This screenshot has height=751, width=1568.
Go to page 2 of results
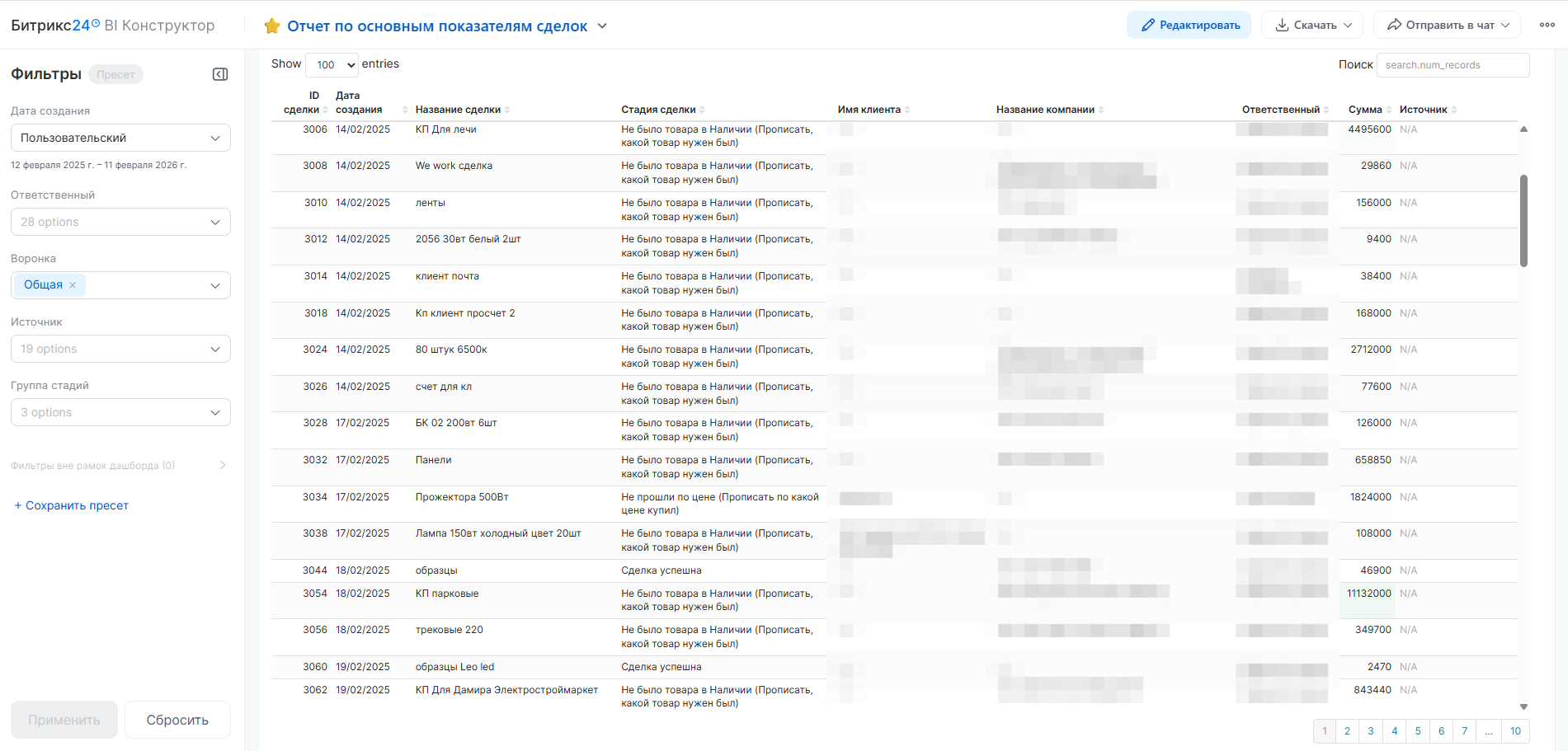(x=1347, y=731)
